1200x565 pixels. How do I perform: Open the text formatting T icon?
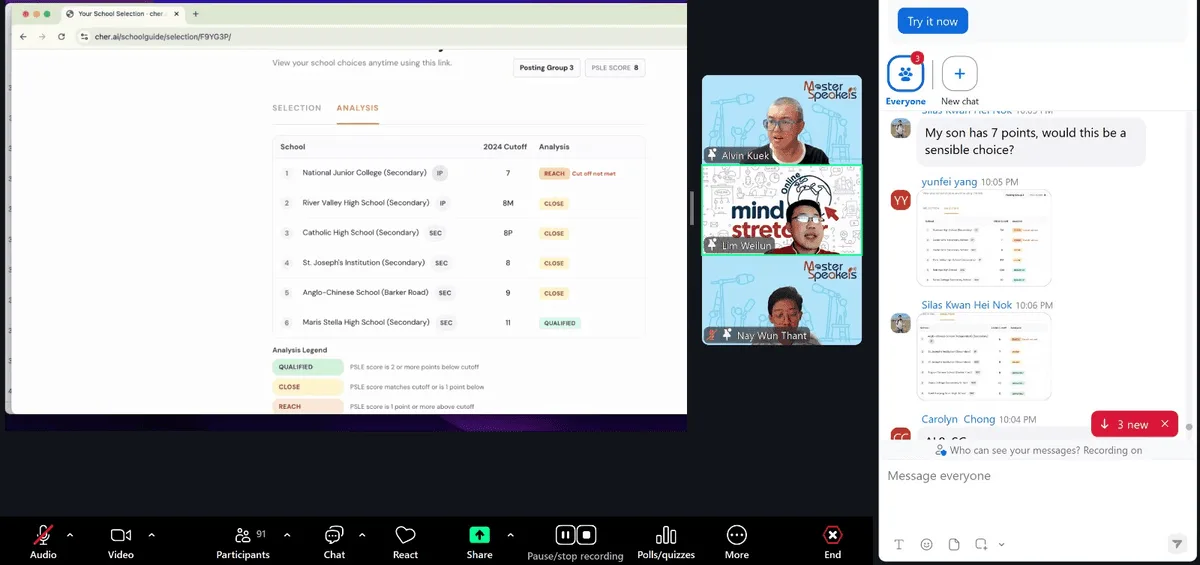coord(899,544)
